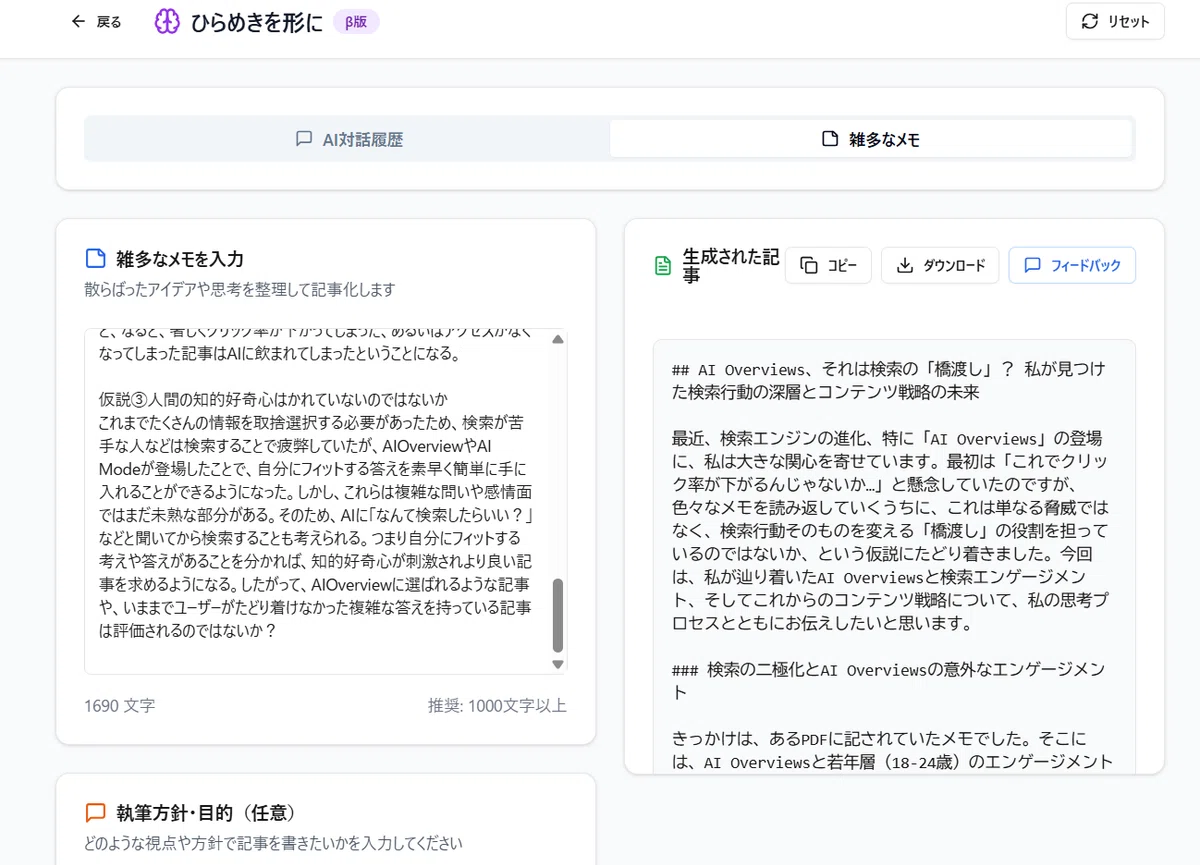Click the chat bubble icon beside AI対話履歴
Image resolution: width=1200 pixels, height=865 pixels.
click(304, 139)
